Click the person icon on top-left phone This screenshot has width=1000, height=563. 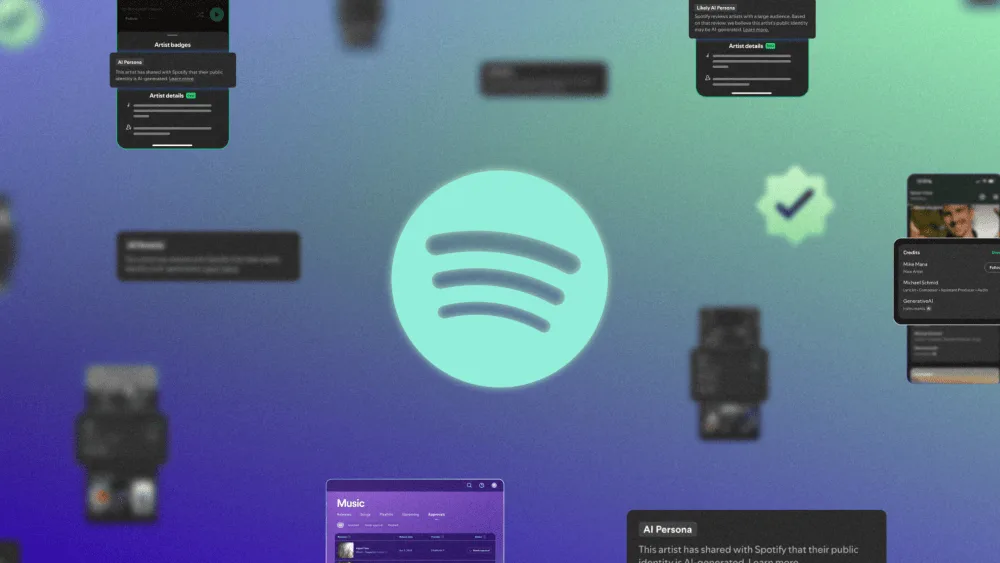(x=129, y=128)
